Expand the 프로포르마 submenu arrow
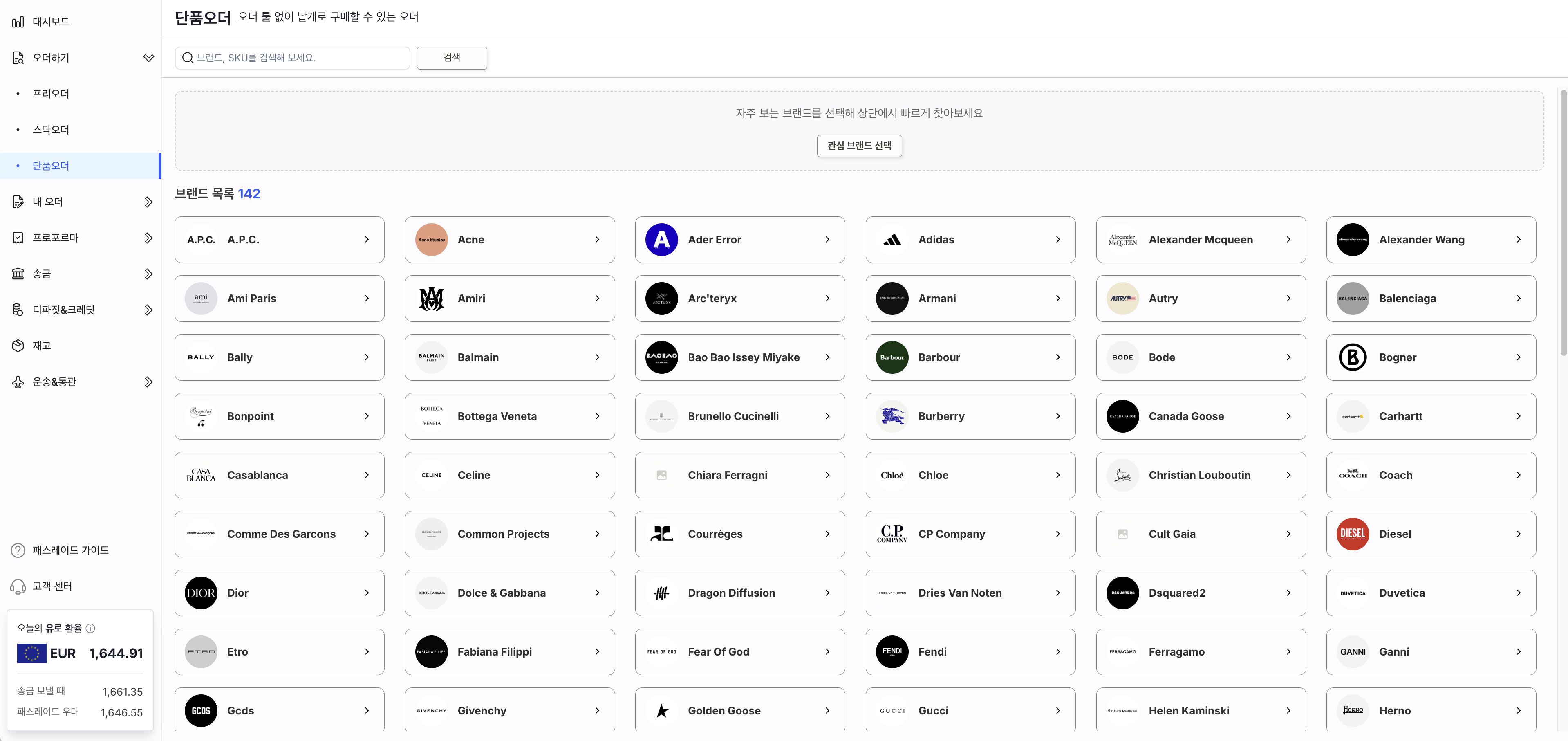Viewport: 1568px width, 741px height. point(148,238)
